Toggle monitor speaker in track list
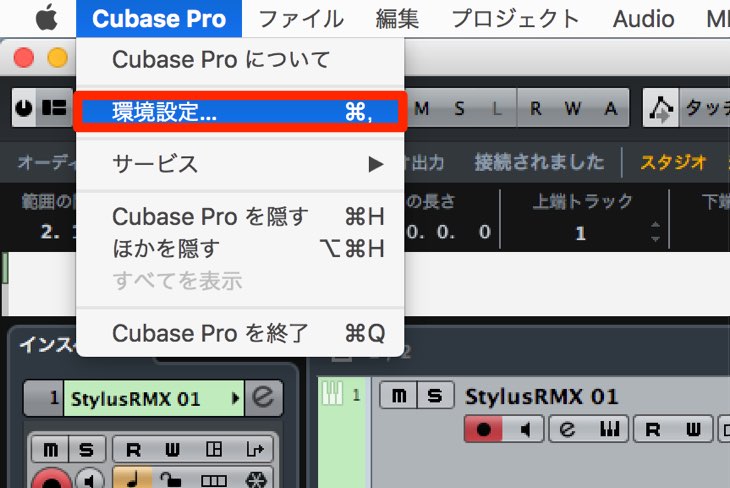This screenshot has width=730, height=488. click(x=524, y=429)
